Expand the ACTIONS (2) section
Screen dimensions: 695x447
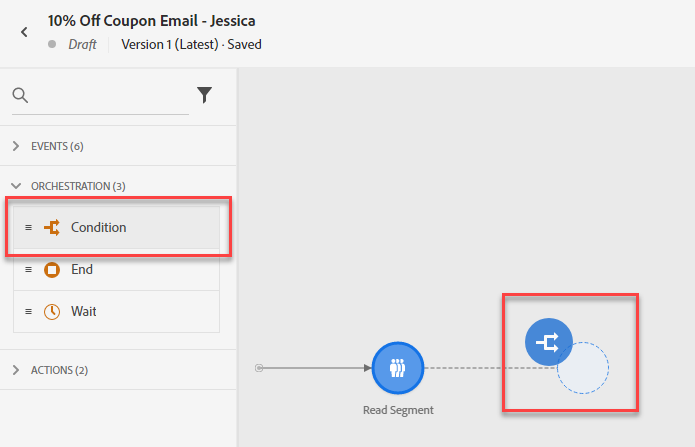16,370
